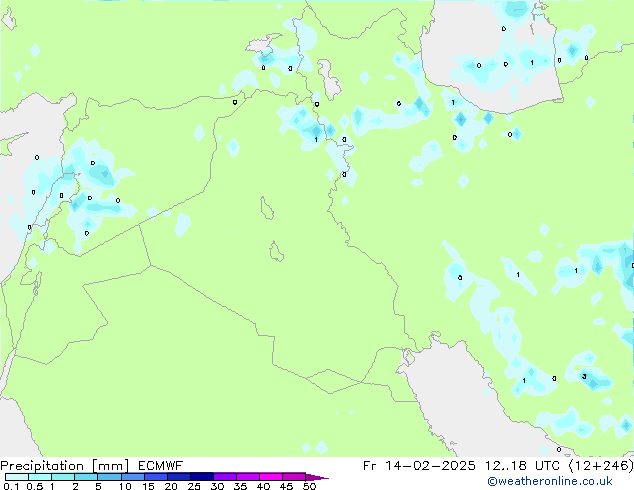Screen dimensions: 634x490
Task: Click the 10–15 mm blue legend swatch
Action: [x=133, y=477]
